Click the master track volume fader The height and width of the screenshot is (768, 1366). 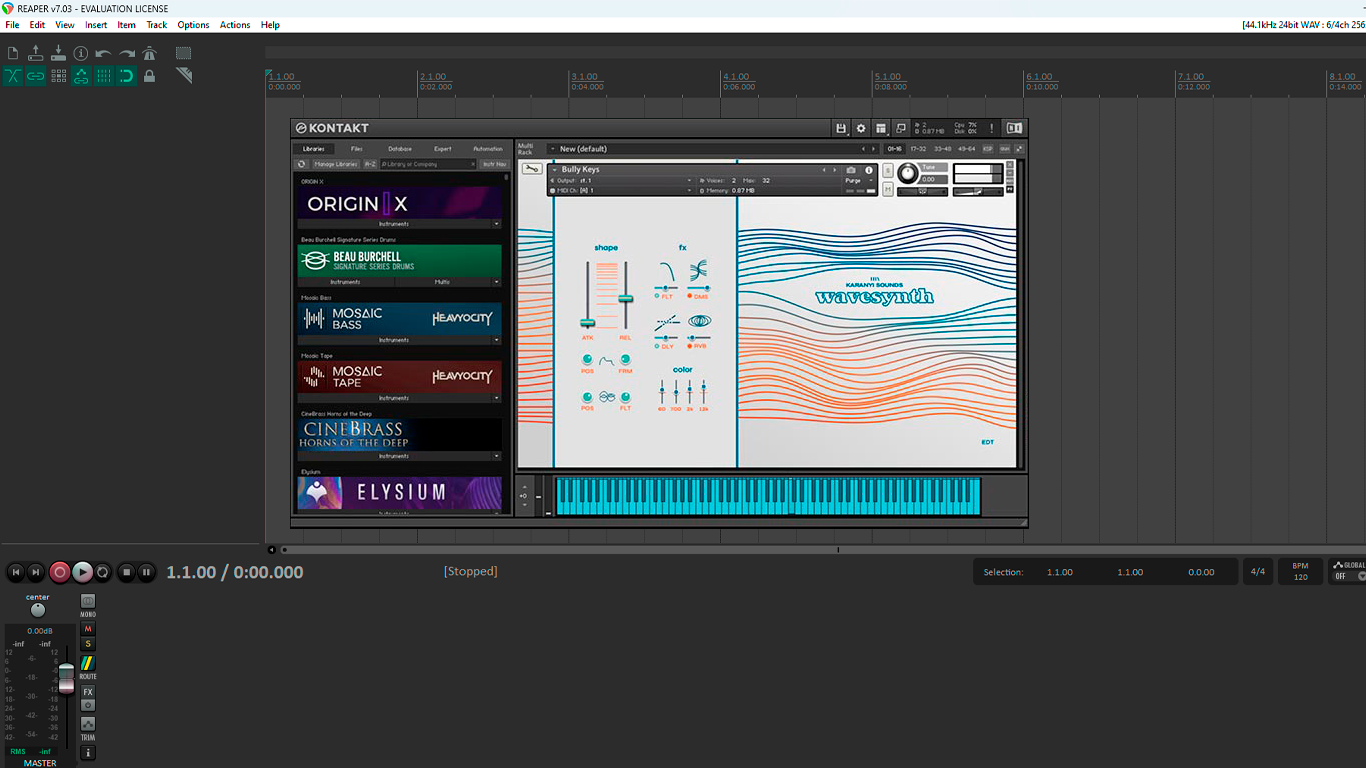pos(66,678)
